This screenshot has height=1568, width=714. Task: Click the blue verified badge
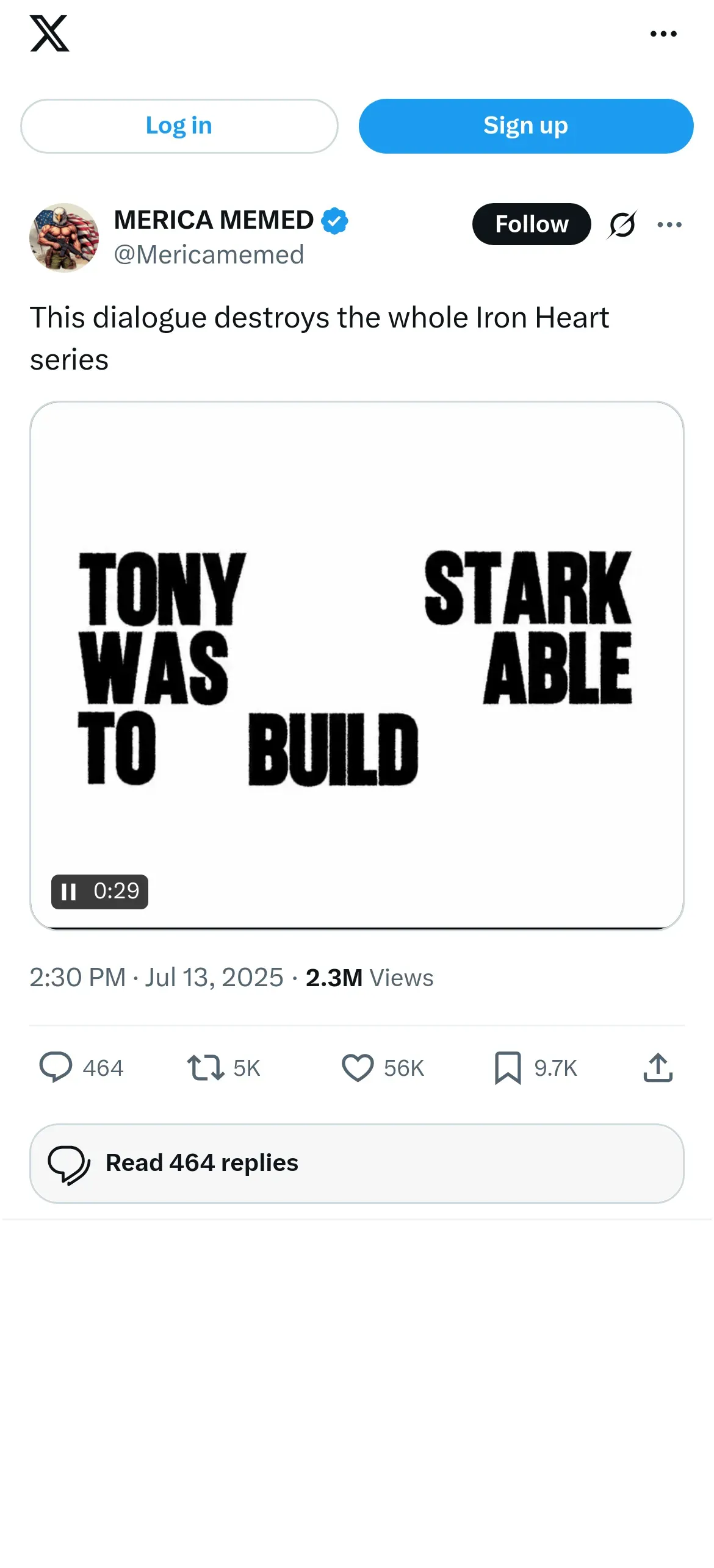(334, 221)
